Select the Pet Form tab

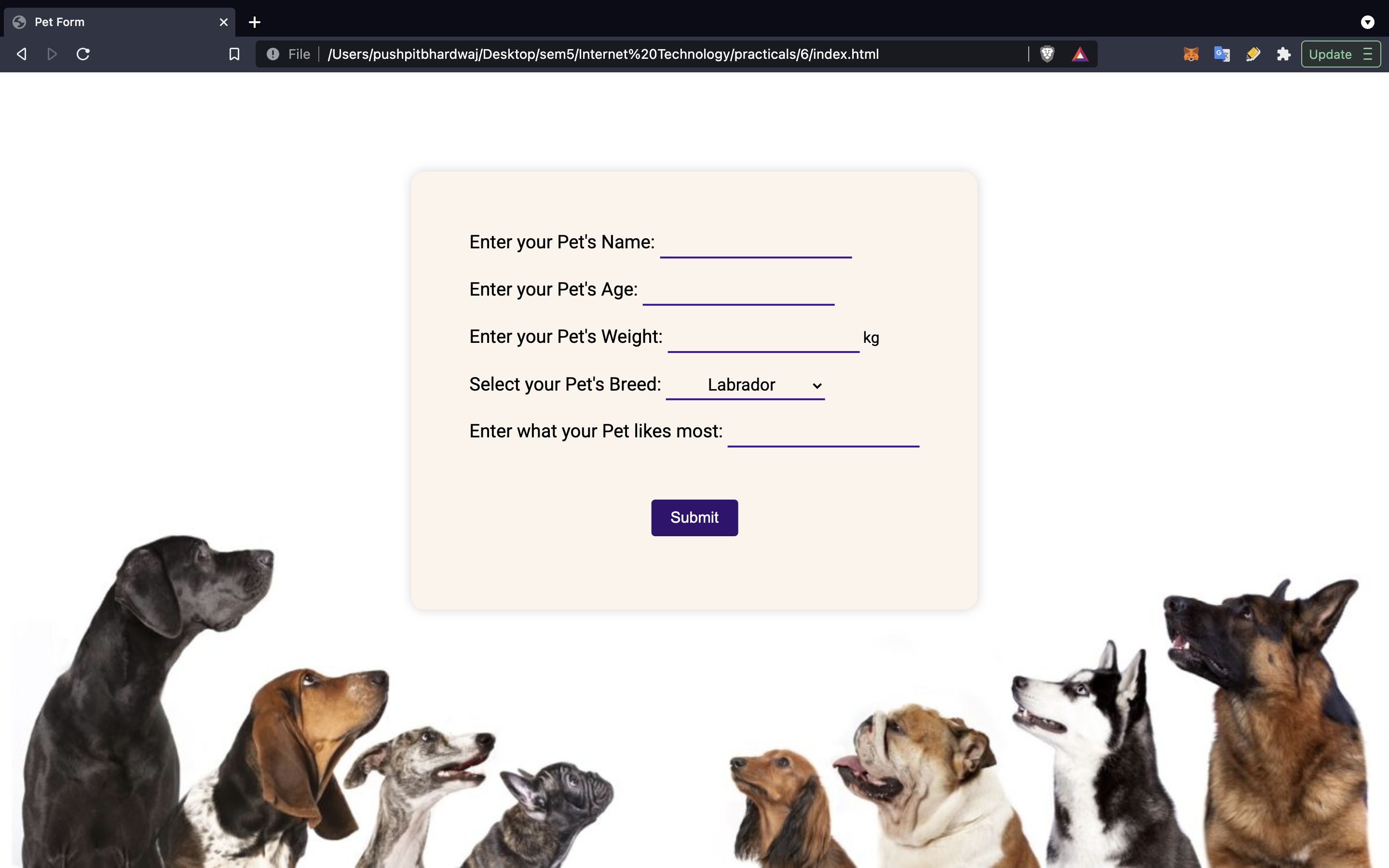coord(115,22)
